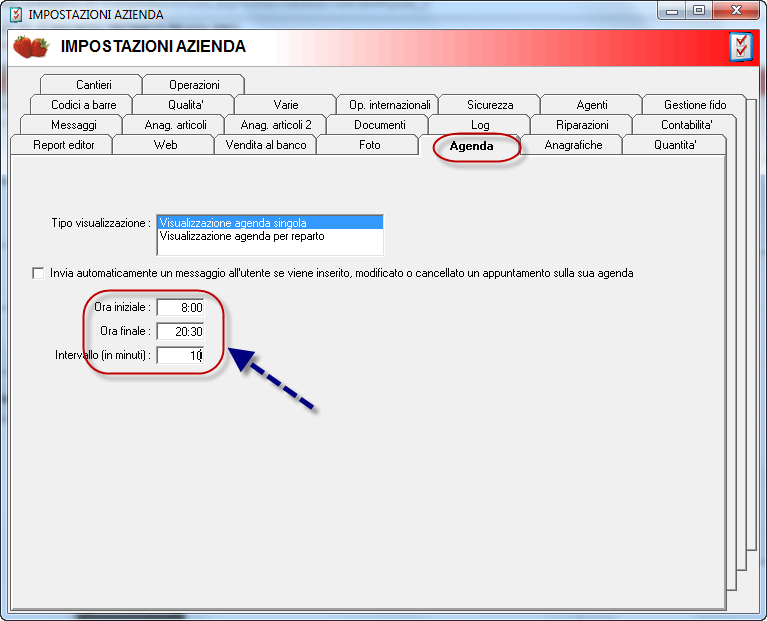Click the strawberry logo icon

31,47
